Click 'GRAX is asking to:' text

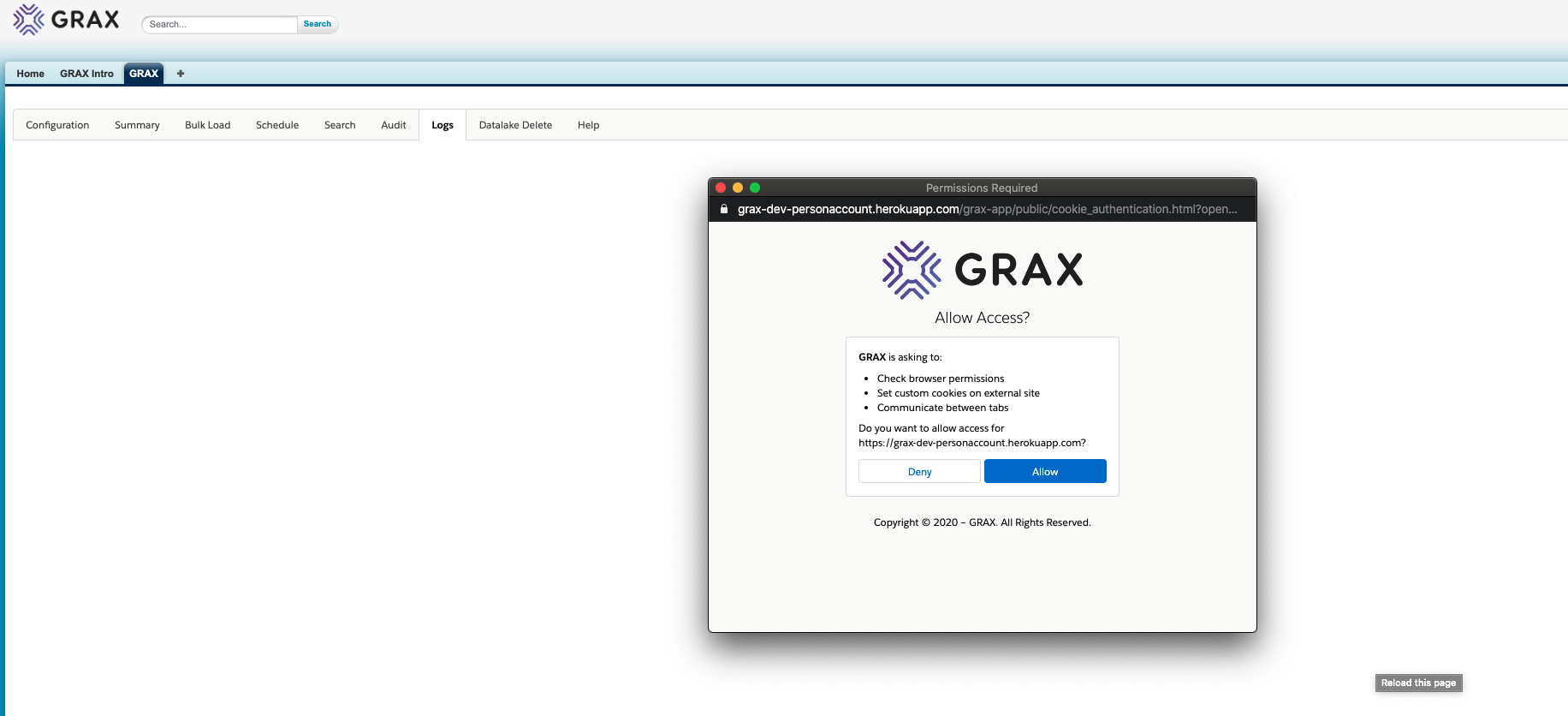pyautogui.click(x=900, y=357)
